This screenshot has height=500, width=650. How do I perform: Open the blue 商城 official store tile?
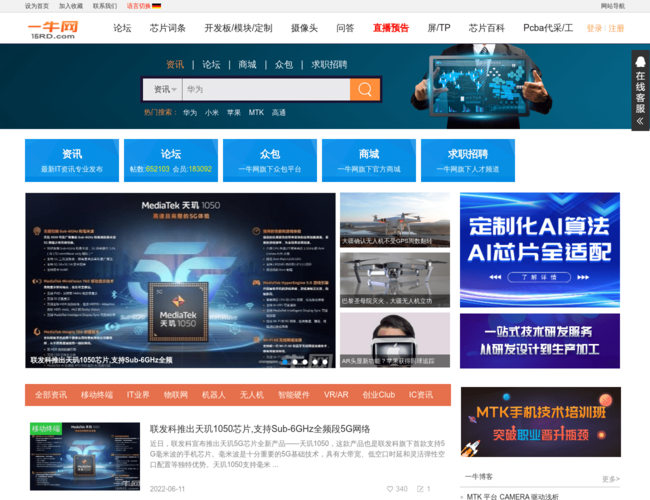(369, 160)
